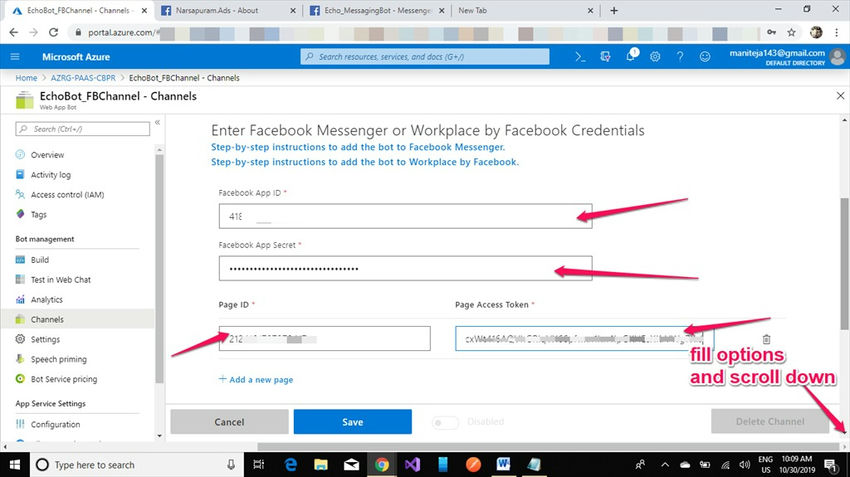850x477 pixels.
Task: Click the account avatar beside maniteja143@gmail.com
Action: tap(838, 56)
